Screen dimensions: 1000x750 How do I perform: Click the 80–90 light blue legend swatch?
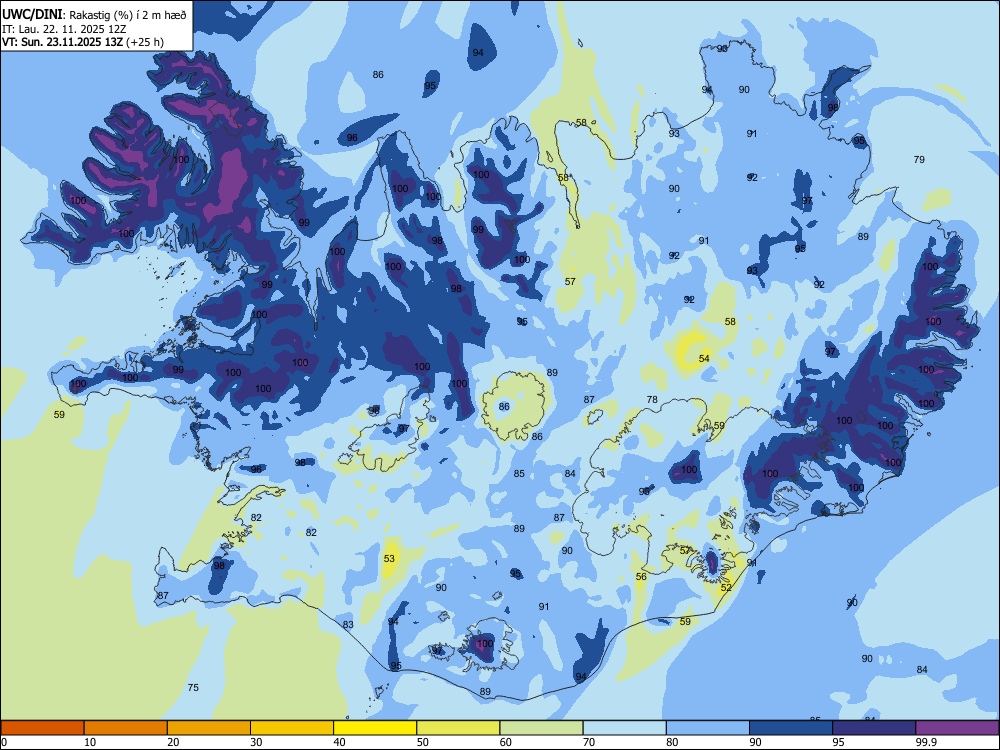point(708,728)
